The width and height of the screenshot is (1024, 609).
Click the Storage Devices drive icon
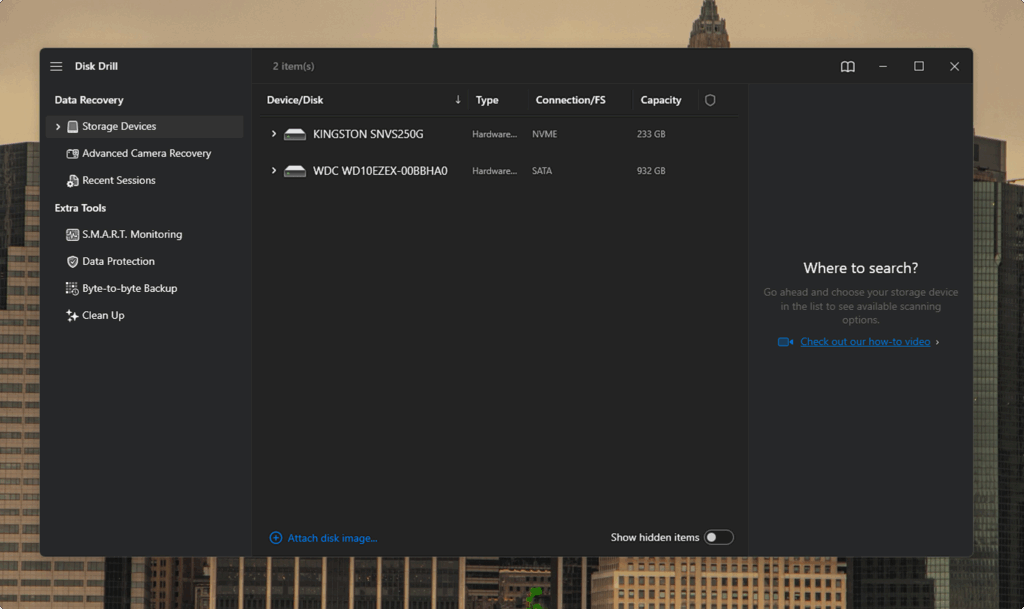[72, 127]
